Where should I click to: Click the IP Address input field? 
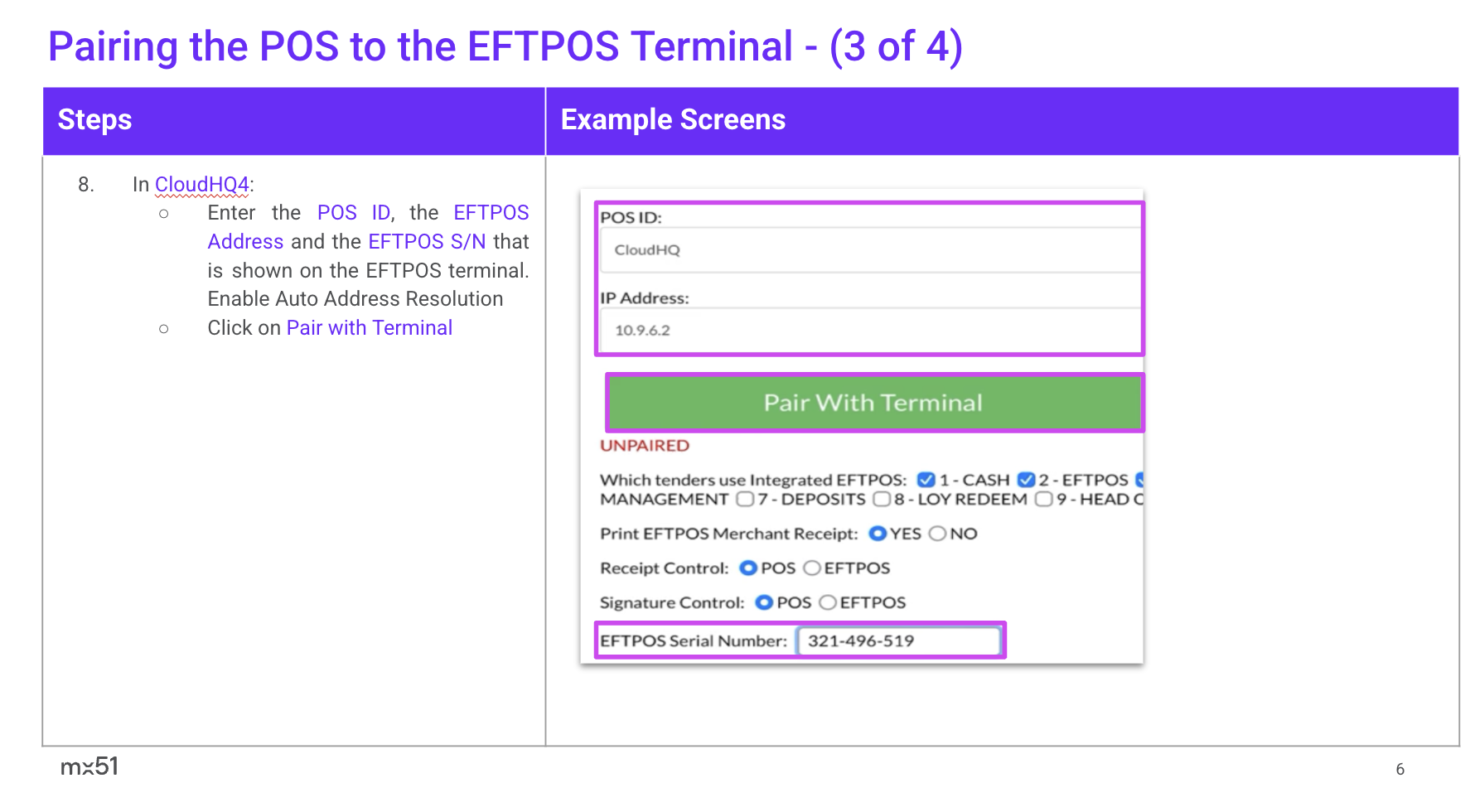870,331
